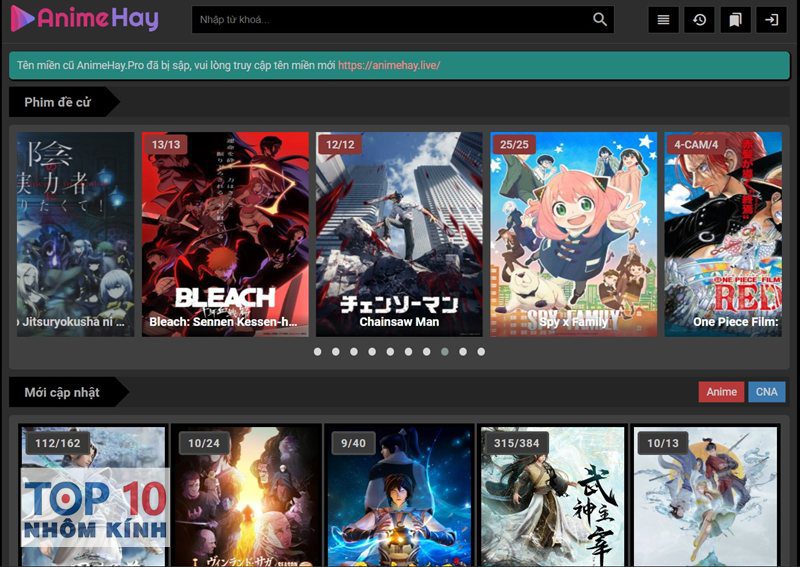The image size is (800, 567).
Task: Select the Anime filter button
Action: pos(721,392)
